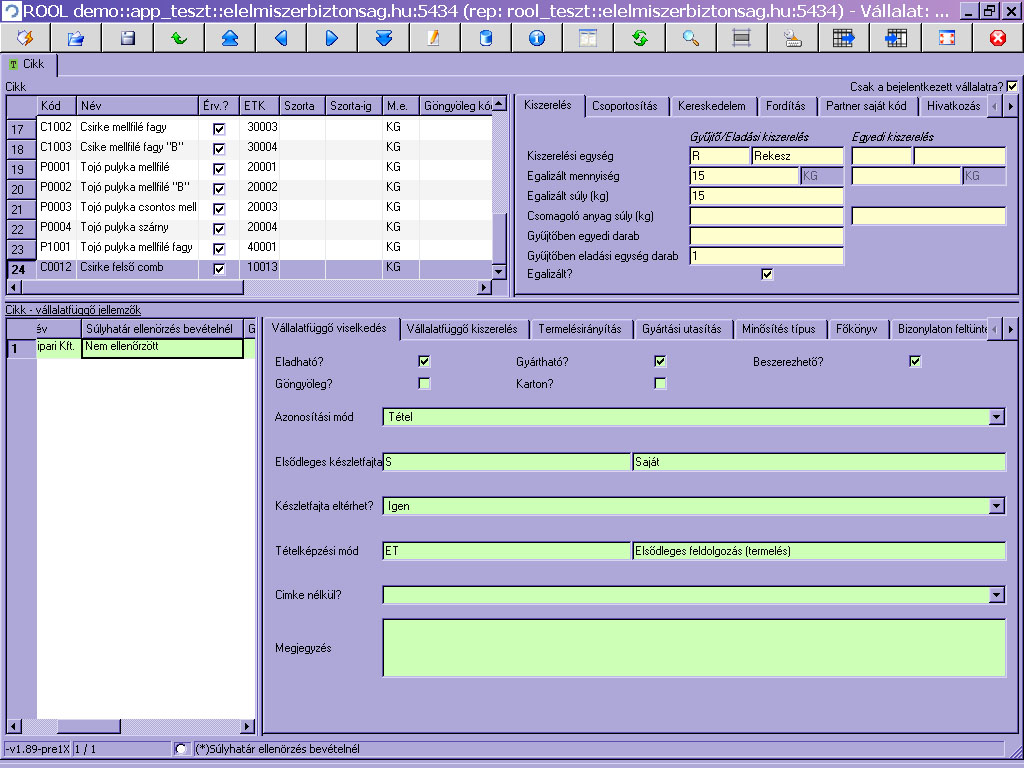The image size is (1024, 768).
Task: Click the magnifying glass search icon
Action: 690,38
